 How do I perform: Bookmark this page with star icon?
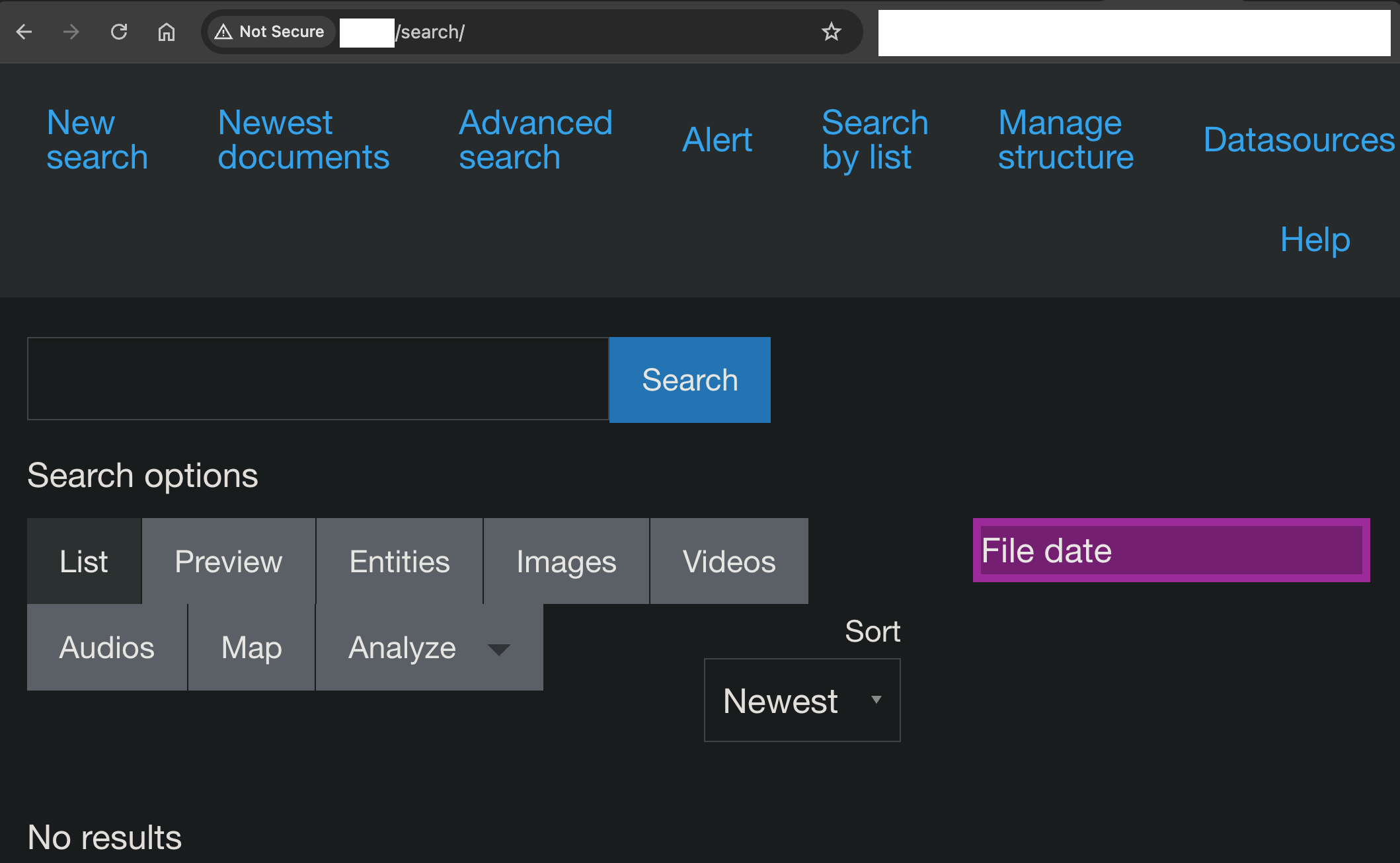pyautogui.click(x=831, y=32)
